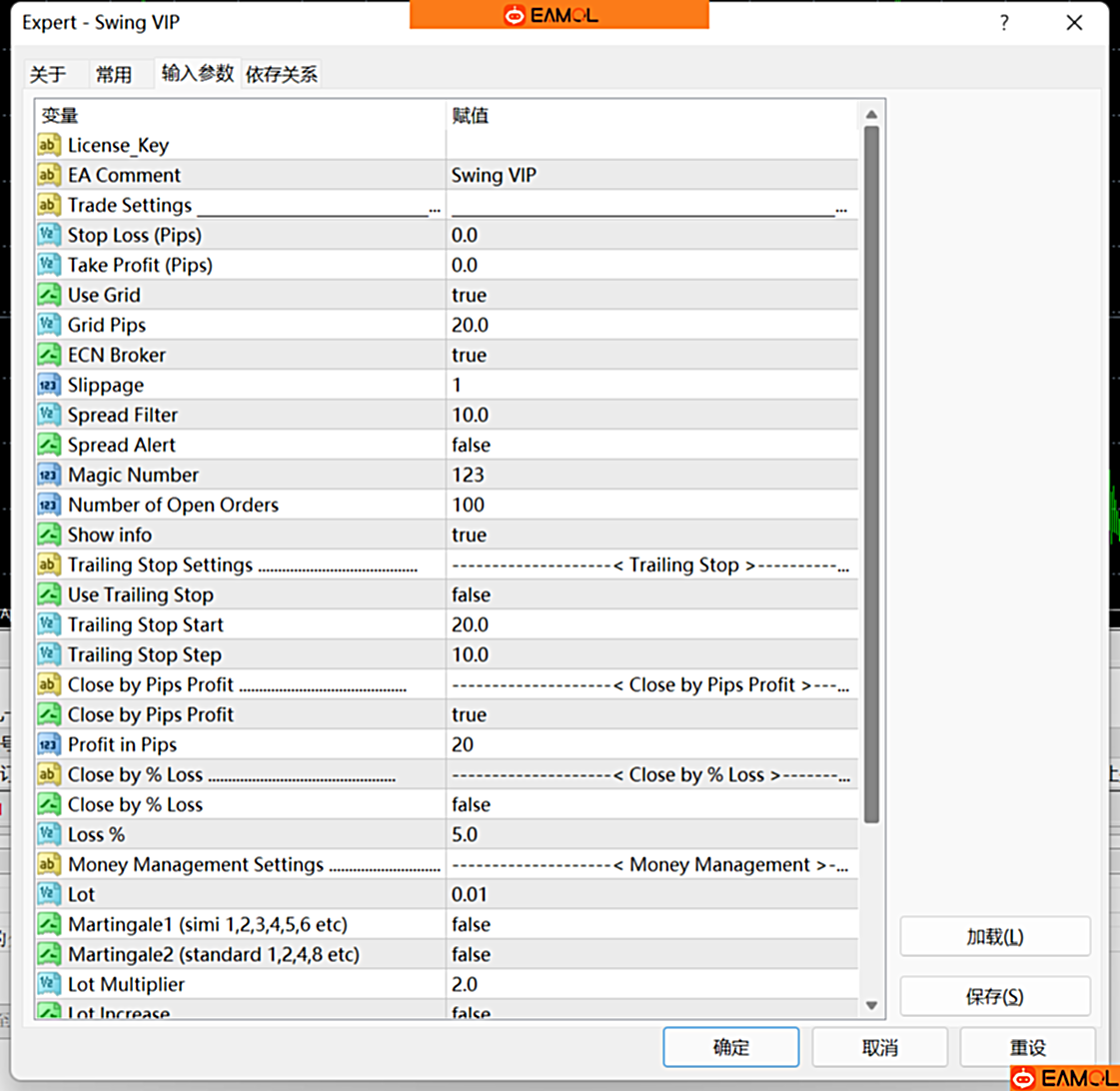Click the Use Trailing Stop boolean icon
Image resolution: width=1120 pixels, height=1091 pixels.
(x=49, y=595)
